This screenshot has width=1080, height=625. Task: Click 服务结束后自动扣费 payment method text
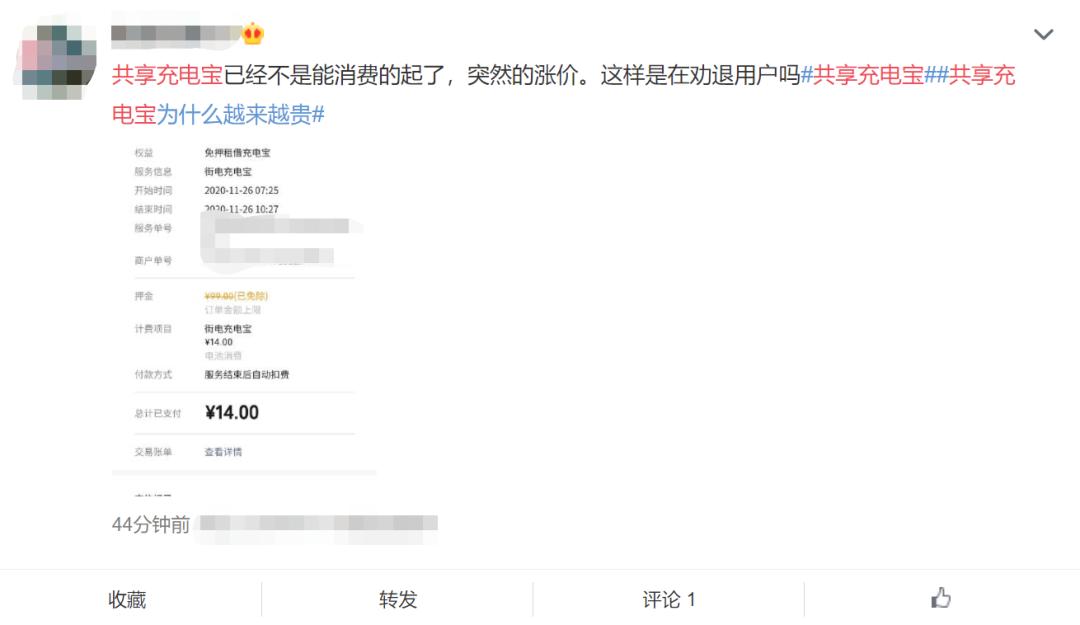pyautogui.click(x=247, y=375)
